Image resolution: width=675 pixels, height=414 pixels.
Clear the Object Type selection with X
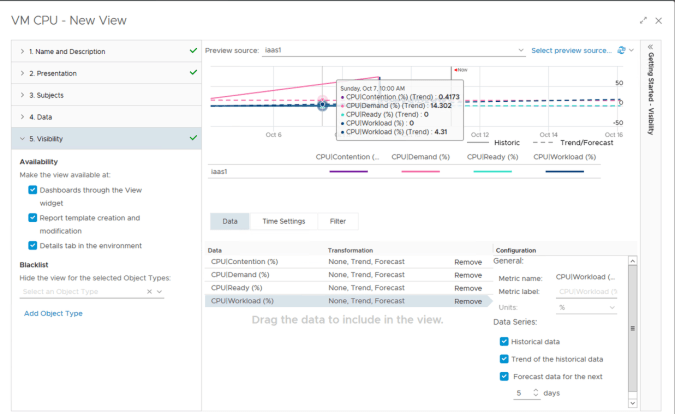click(x=149, y=292)
